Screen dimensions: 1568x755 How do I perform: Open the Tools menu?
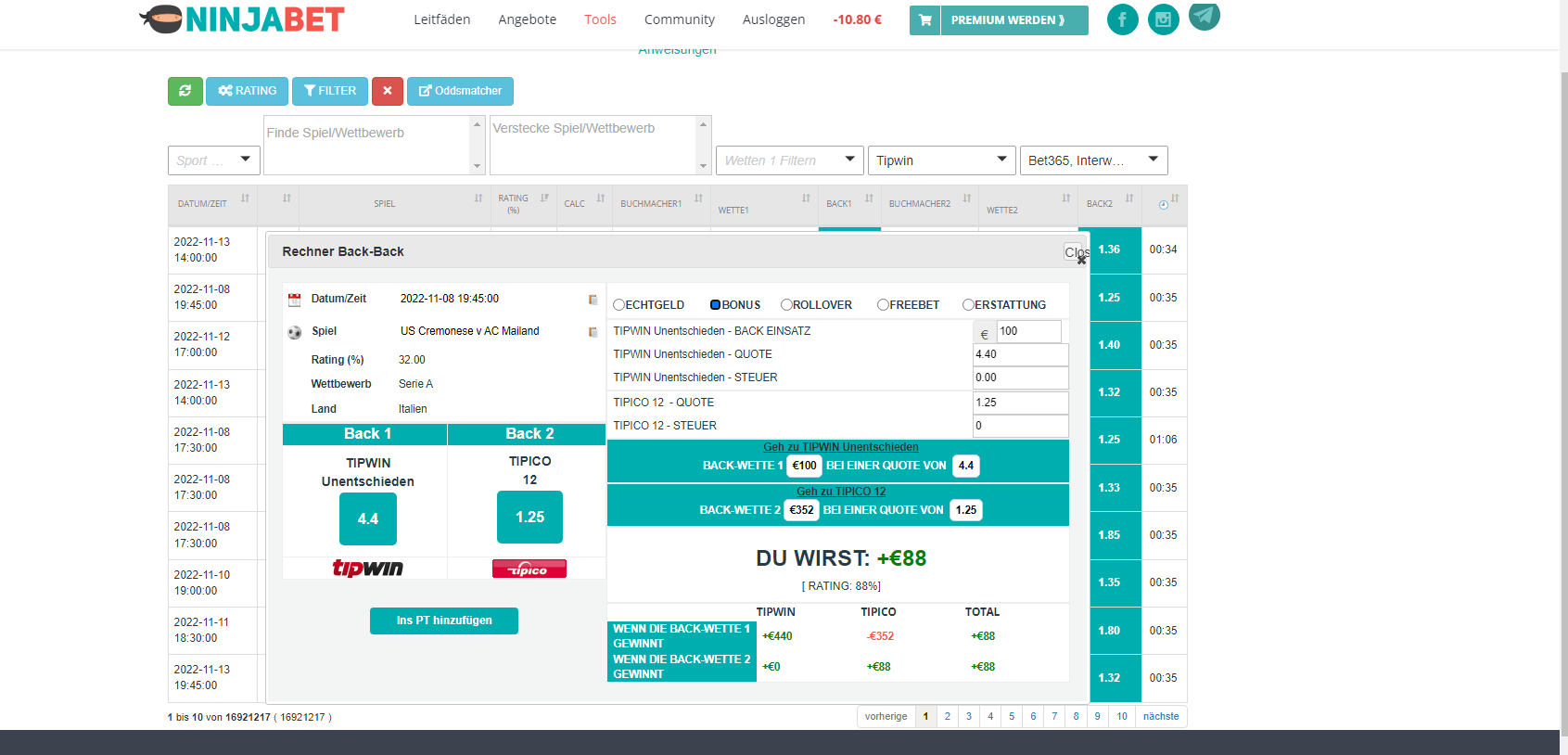coord(600,19)
